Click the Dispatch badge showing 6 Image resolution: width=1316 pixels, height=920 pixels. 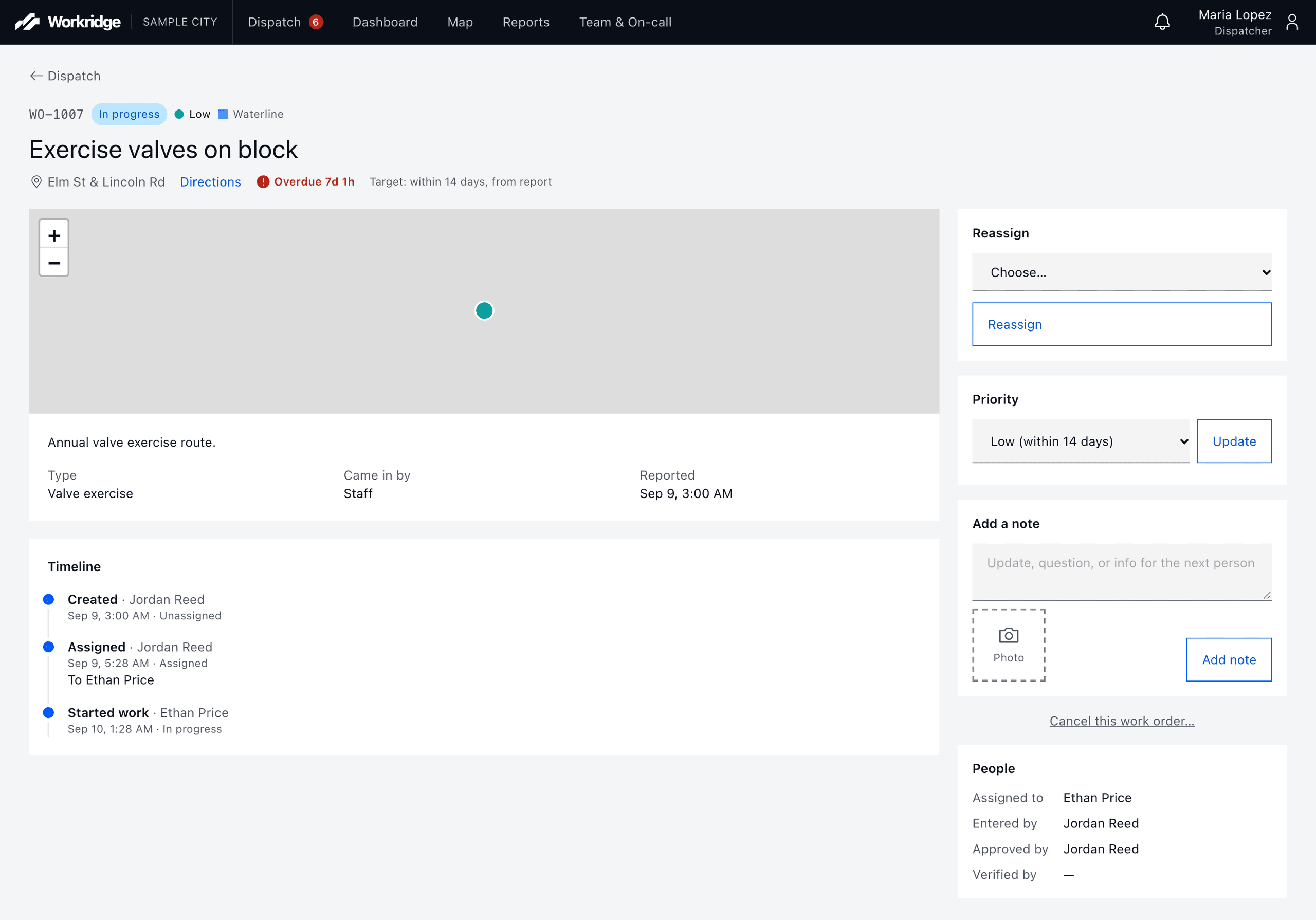(x=315, y=22)
